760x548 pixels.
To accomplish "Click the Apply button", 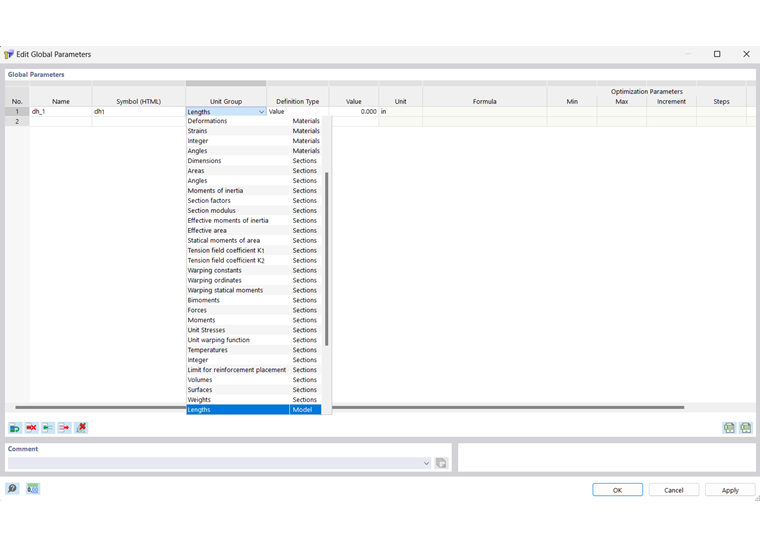I will (730, 490).
